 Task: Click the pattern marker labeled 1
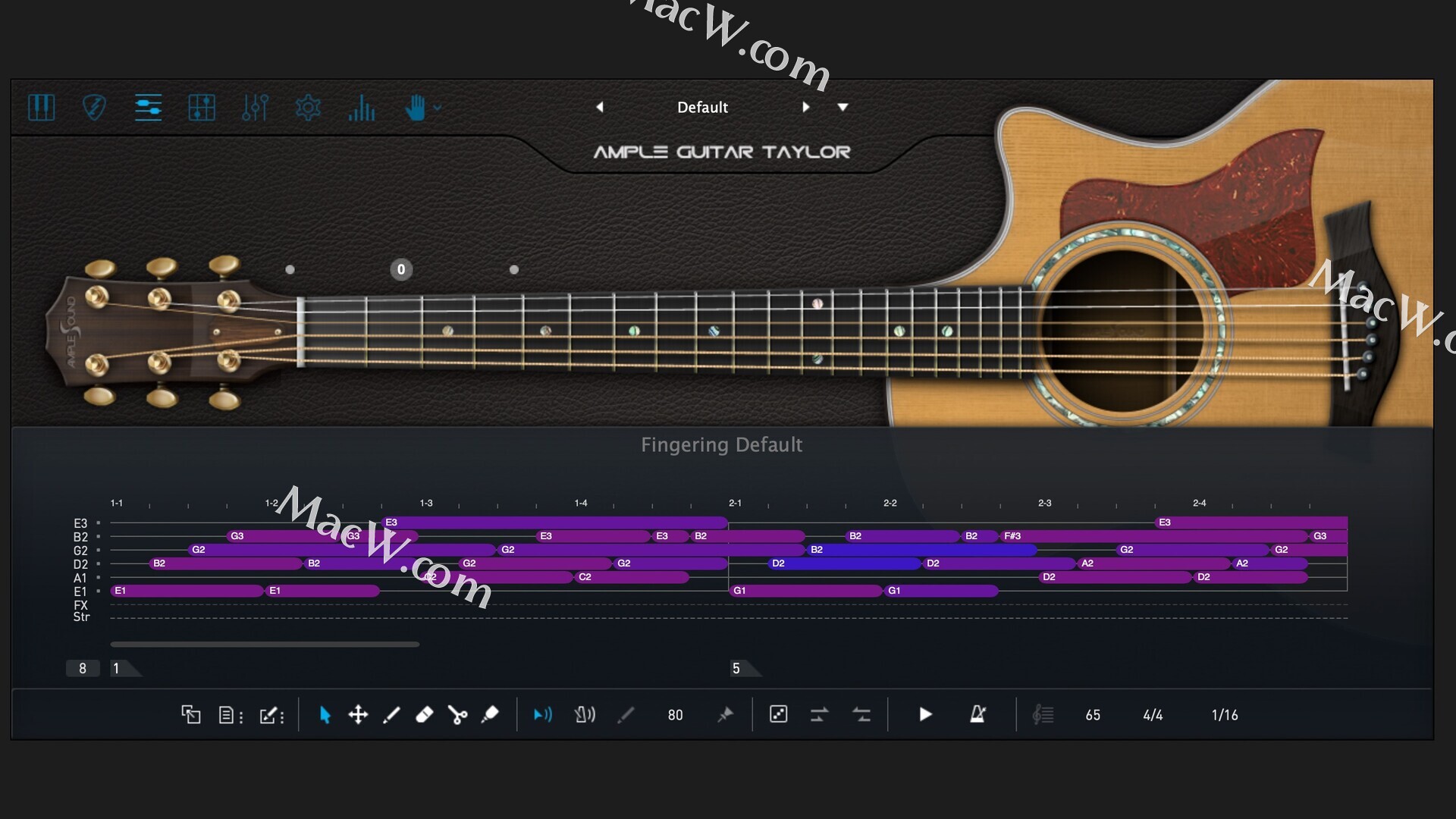tap(125, 668)
